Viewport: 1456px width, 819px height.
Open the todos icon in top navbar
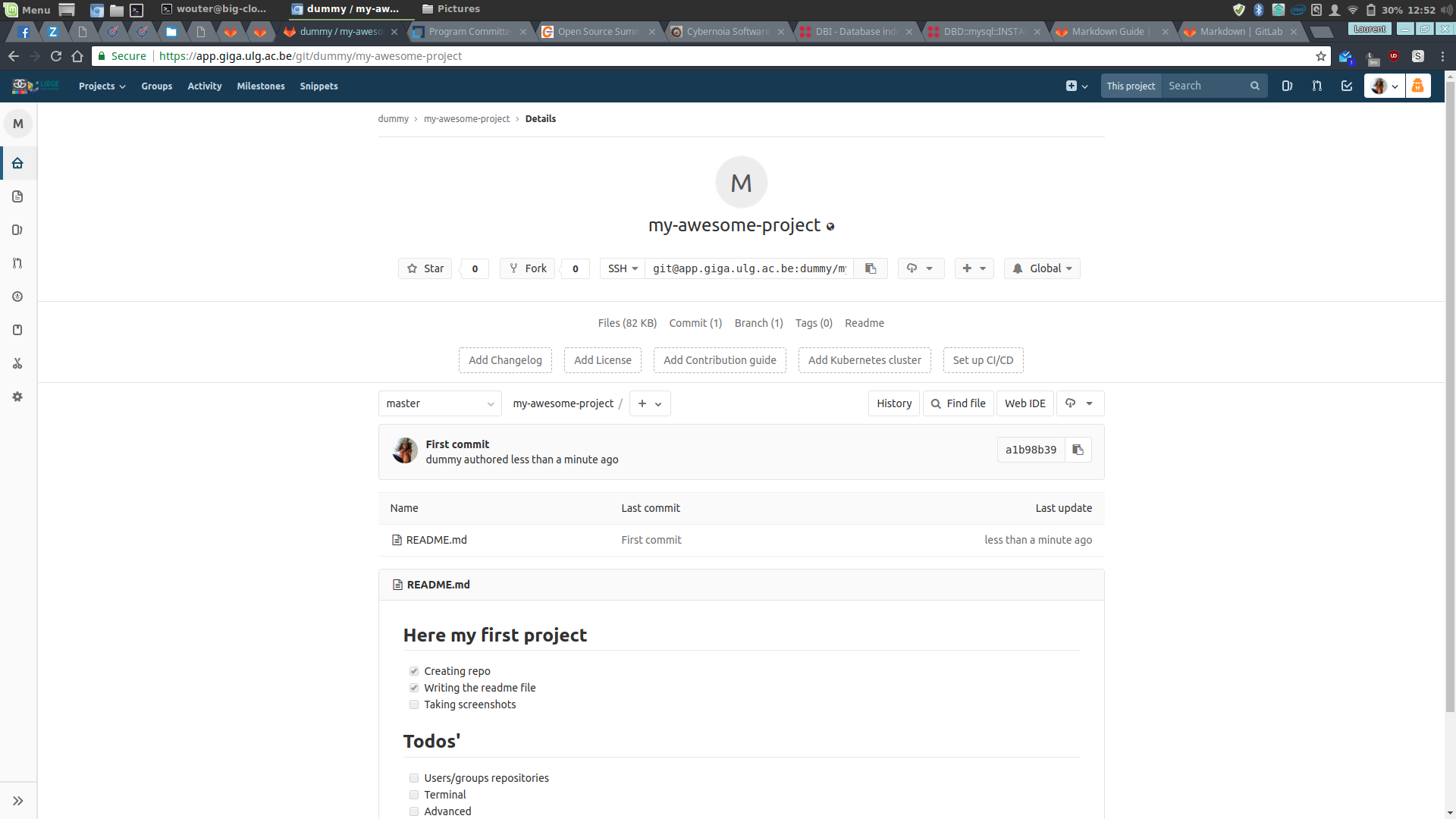pos(1347,86)
